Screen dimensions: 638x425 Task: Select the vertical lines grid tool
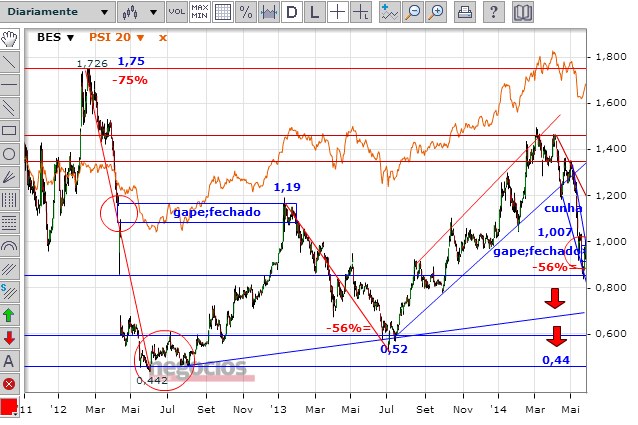[x=9, y=200]
